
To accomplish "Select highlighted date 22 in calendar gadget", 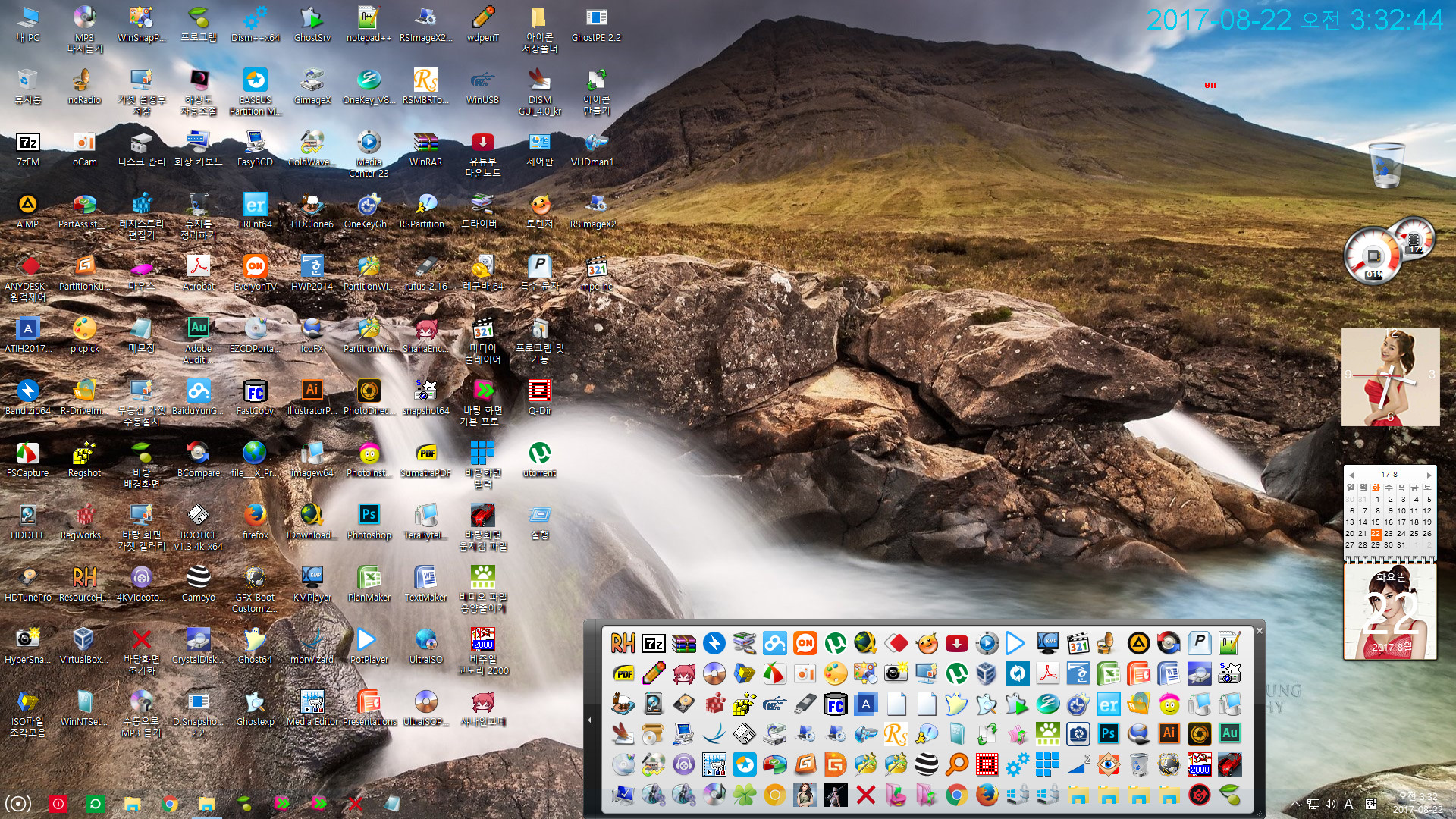I will point(1376,534).
